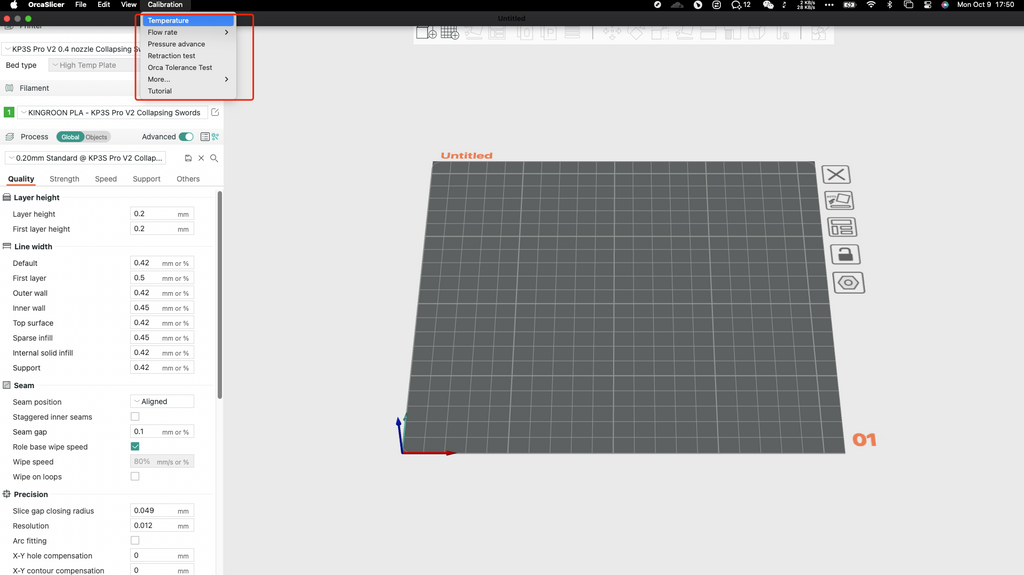Uncheck Role base wipe speed

tap(135, 447)
